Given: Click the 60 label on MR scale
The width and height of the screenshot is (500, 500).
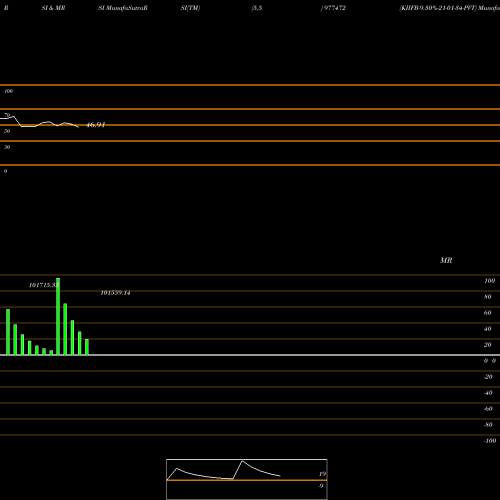Looking at the screenshot, I should (x=488, y=313).
